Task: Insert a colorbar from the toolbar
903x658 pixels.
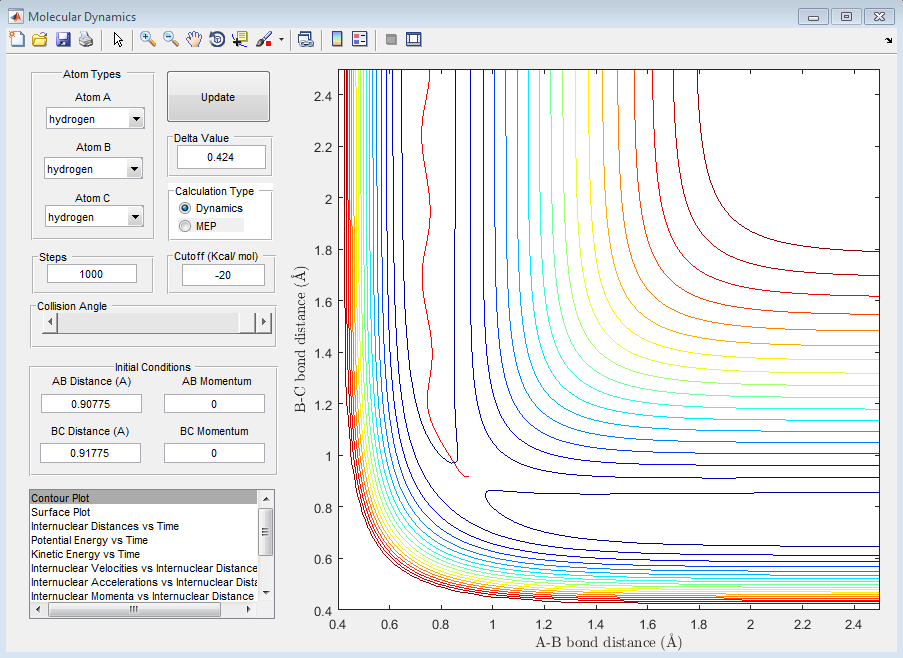Action: [x=337, y=39]
